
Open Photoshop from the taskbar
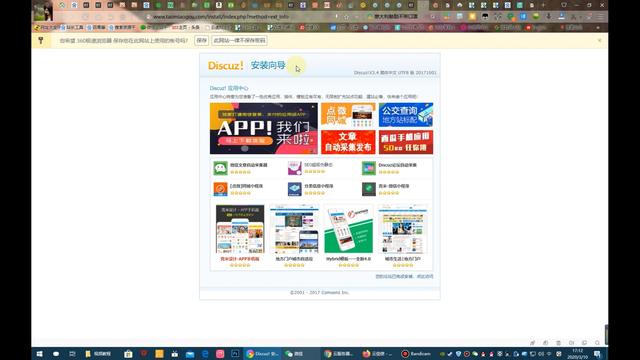pyautogui.click(x=236, y=354)
